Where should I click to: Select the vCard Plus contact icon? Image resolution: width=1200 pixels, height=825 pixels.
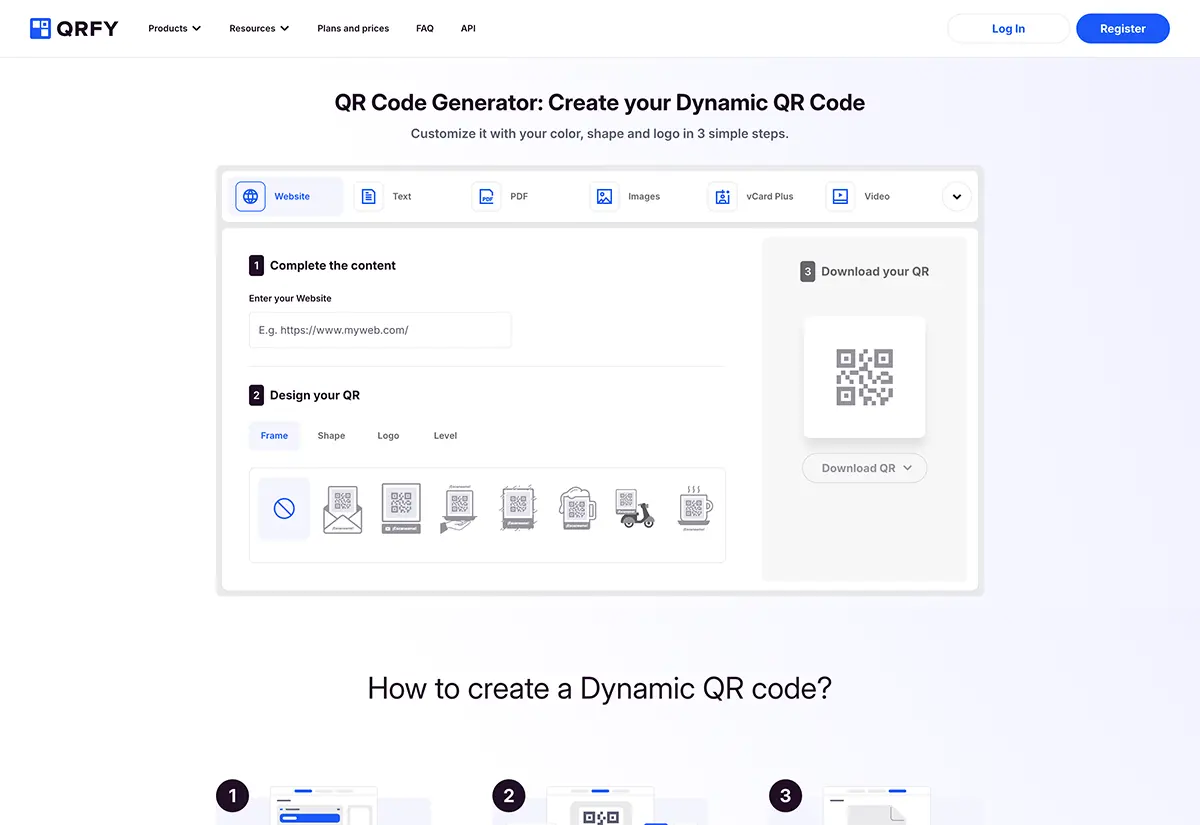click(x=722, y=196)
